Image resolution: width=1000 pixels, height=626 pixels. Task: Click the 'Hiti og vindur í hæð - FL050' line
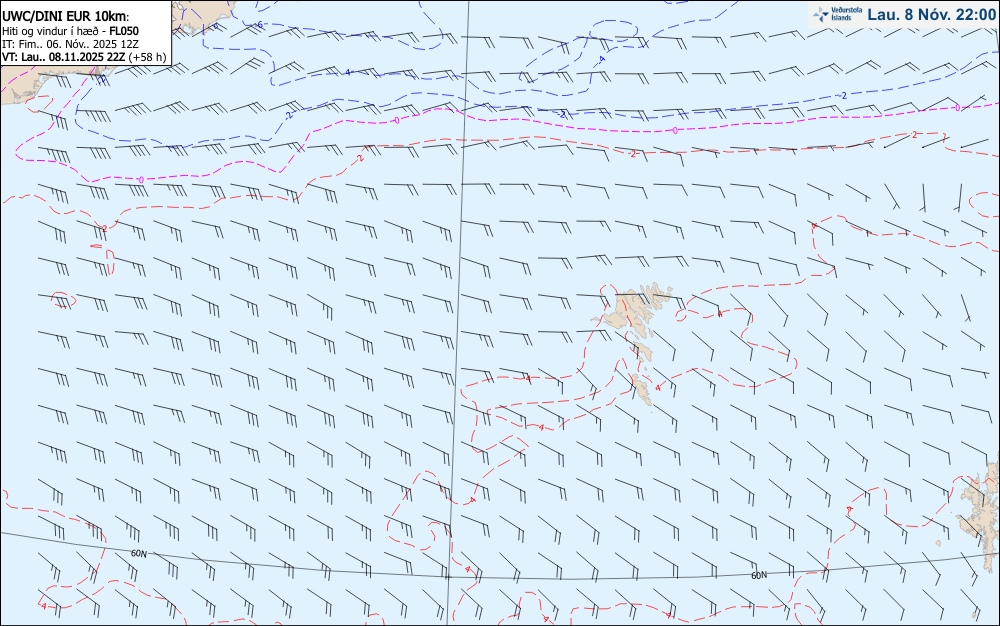(70, 31)
